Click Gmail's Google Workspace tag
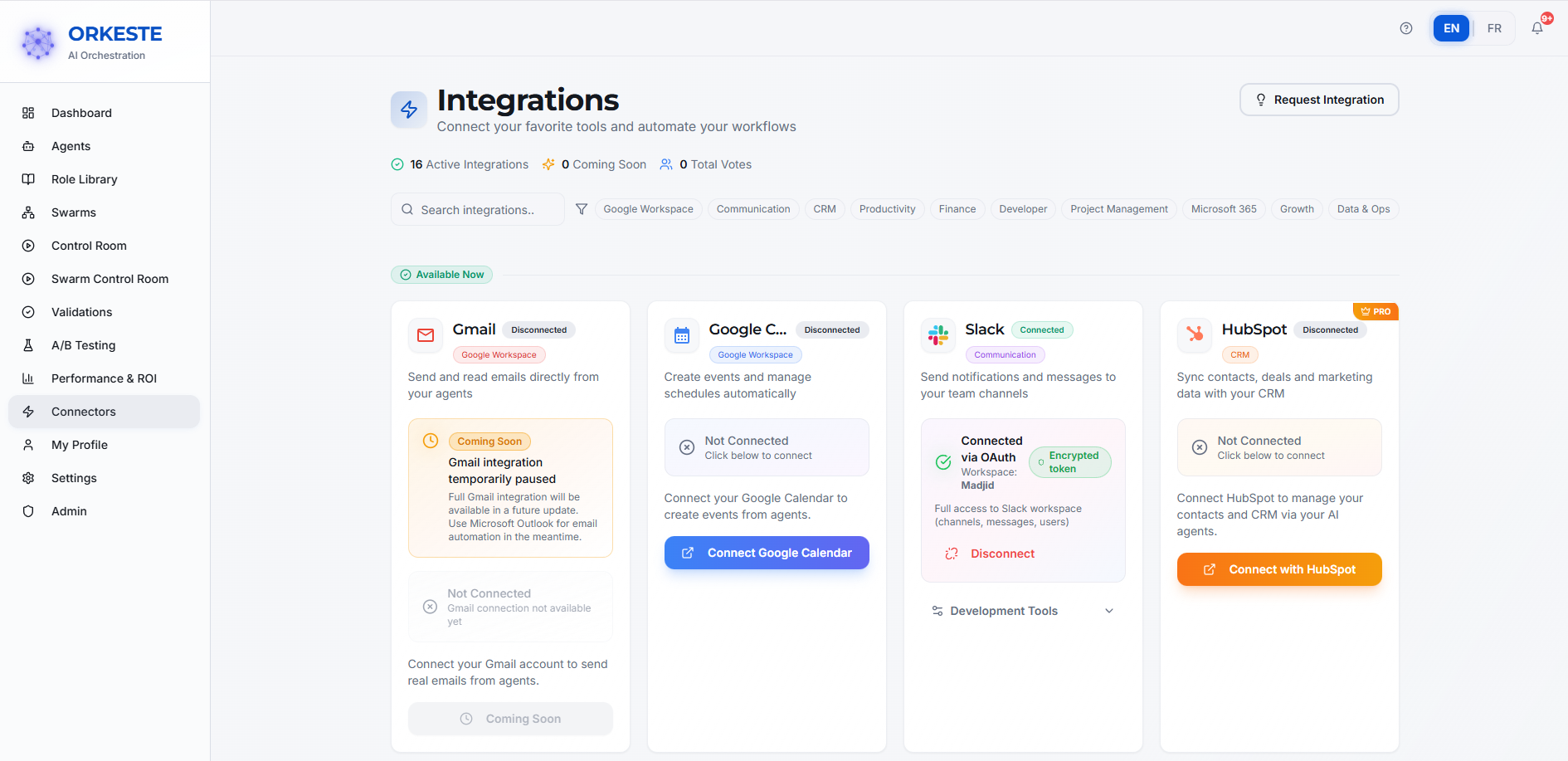 pyautogui.click(x=499, y=355)
